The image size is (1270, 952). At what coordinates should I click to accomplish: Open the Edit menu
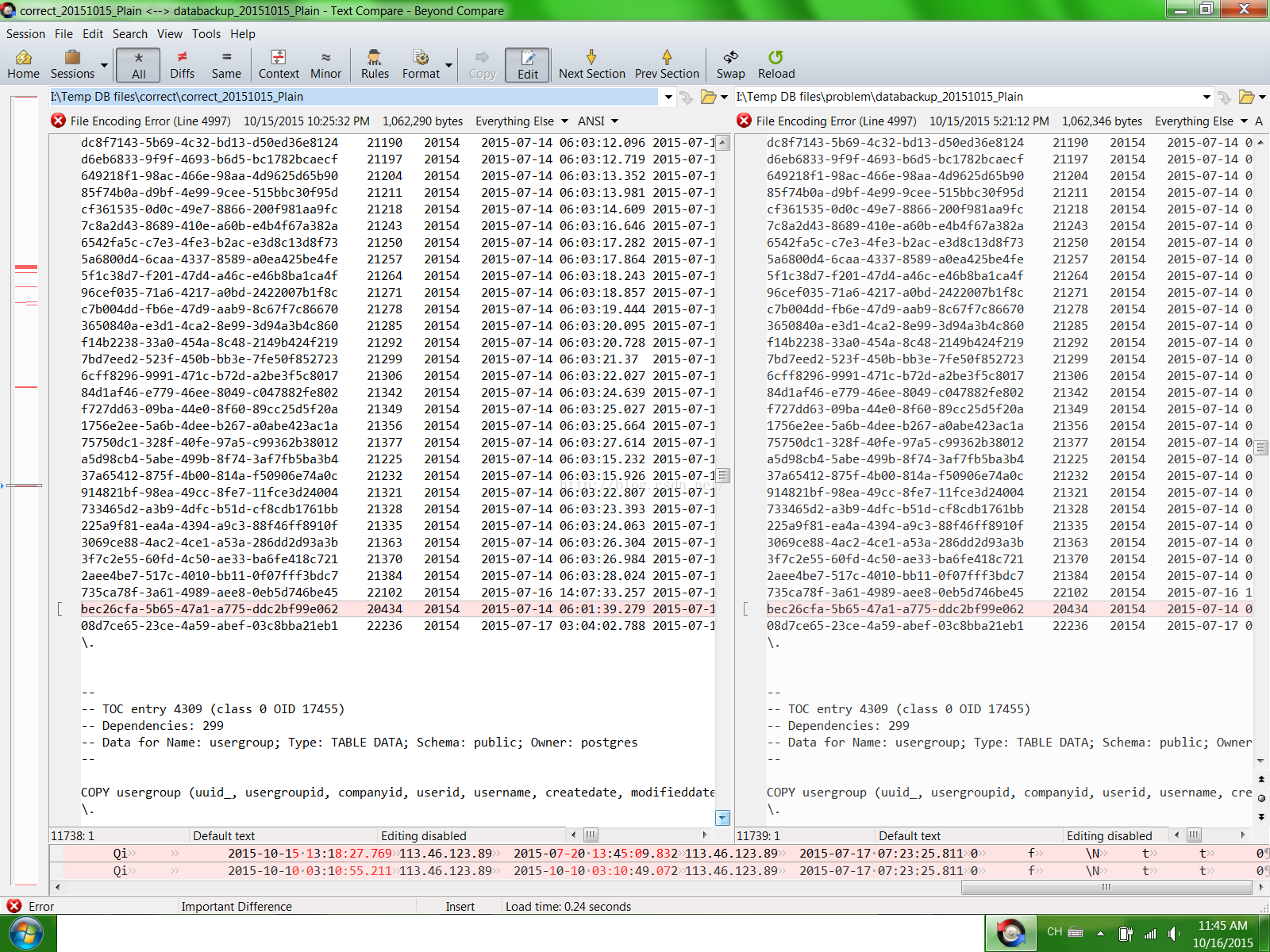[x=93, y=33]
